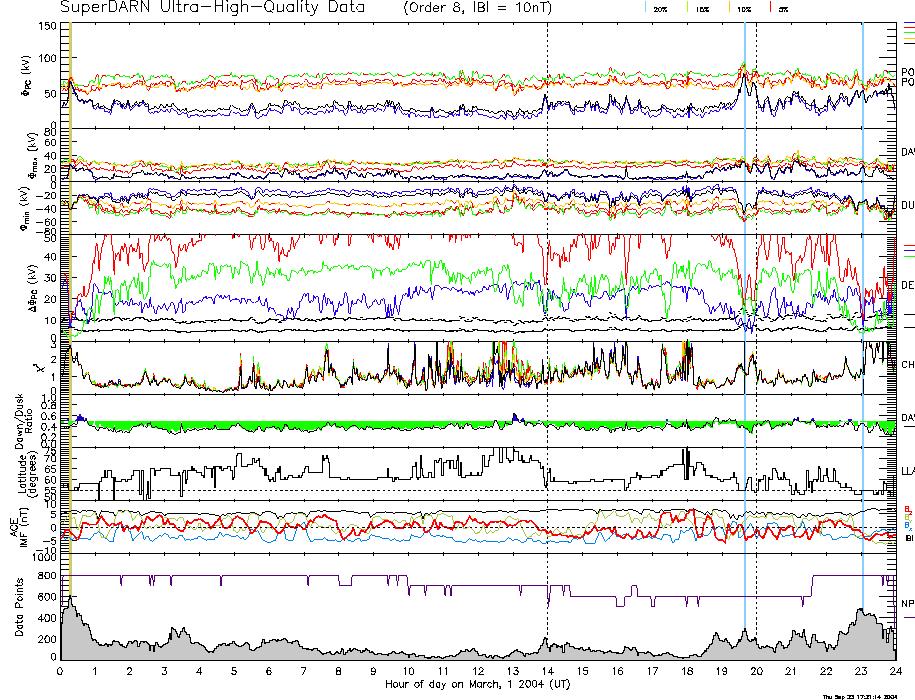The image size is (915, 700).
Task: Click the '(Order 8, |B| = 10nT)' subtitle
Action: [x=477, y=8]
